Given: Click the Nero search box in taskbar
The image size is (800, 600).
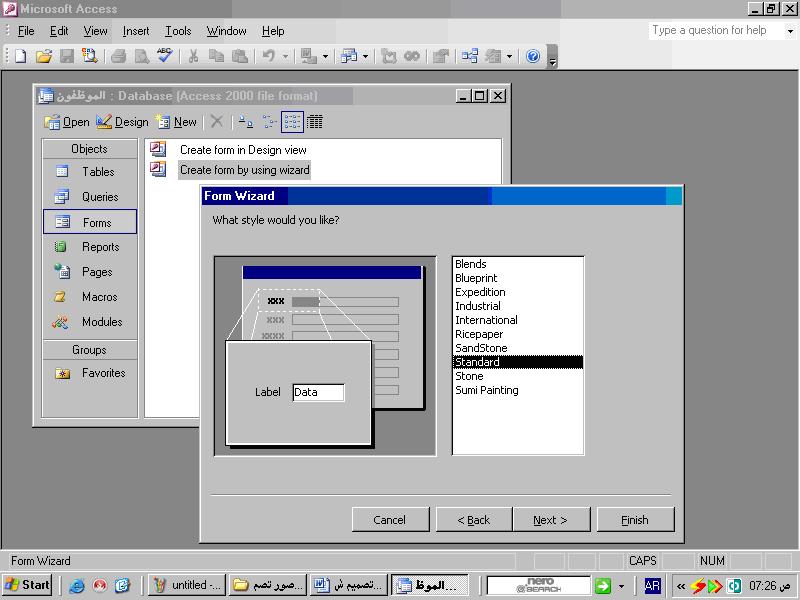Looking at the screenshot, I should click(x=539, y=585).
